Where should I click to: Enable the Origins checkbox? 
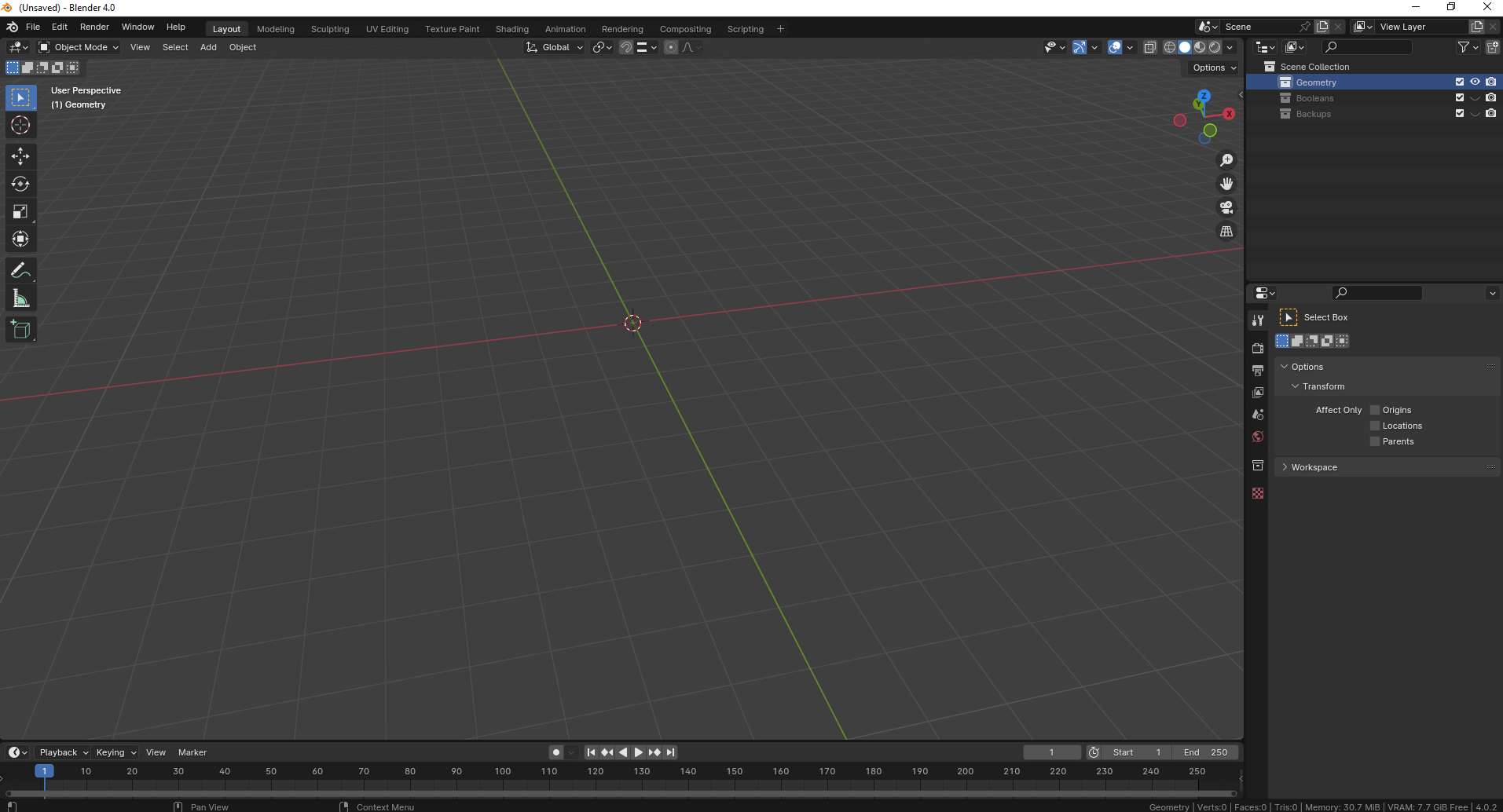point(1375,410)
